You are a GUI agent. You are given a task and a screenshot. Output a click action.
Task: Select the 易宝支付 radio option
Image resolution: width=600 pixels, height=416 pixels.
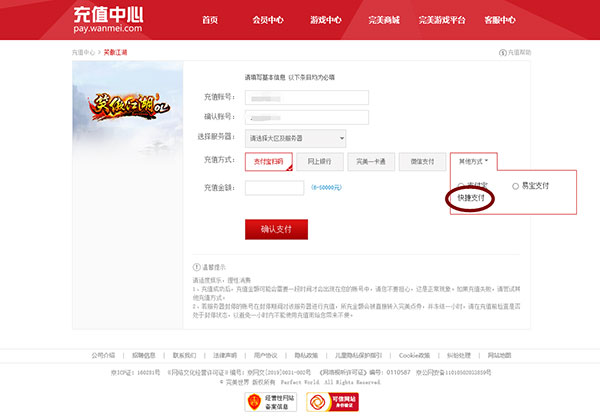[515, 186]
